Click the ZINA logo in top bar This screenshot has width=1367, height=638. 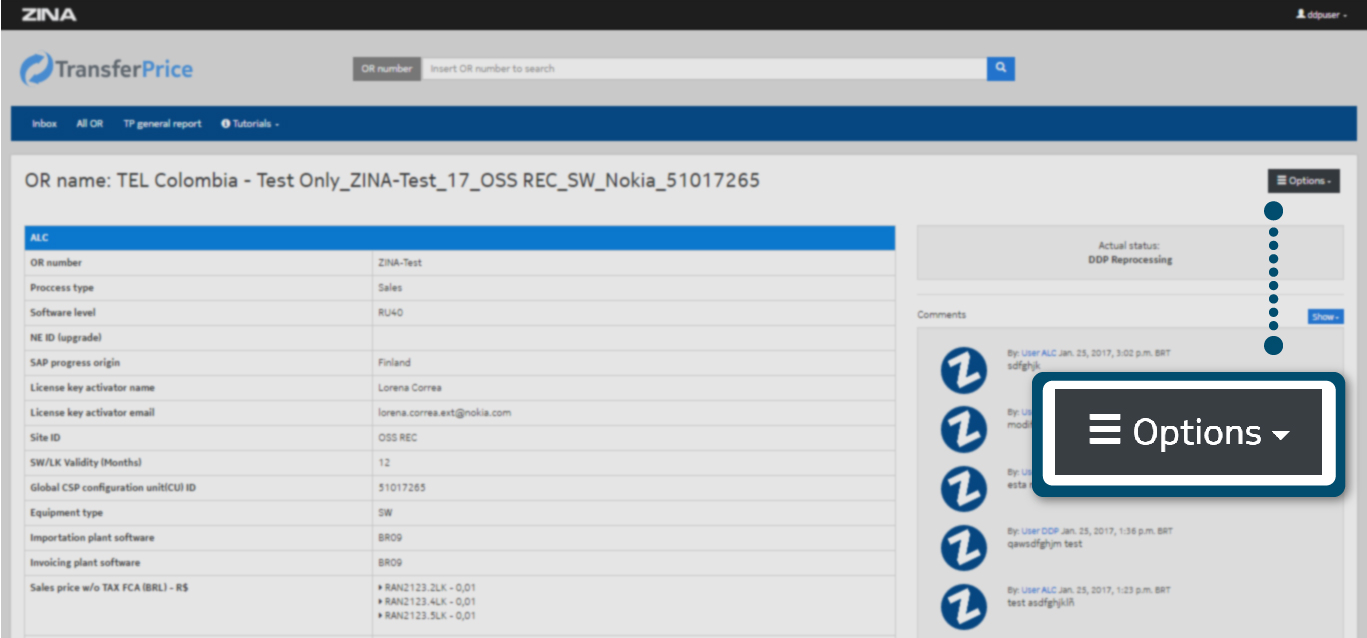pos(49,14)
